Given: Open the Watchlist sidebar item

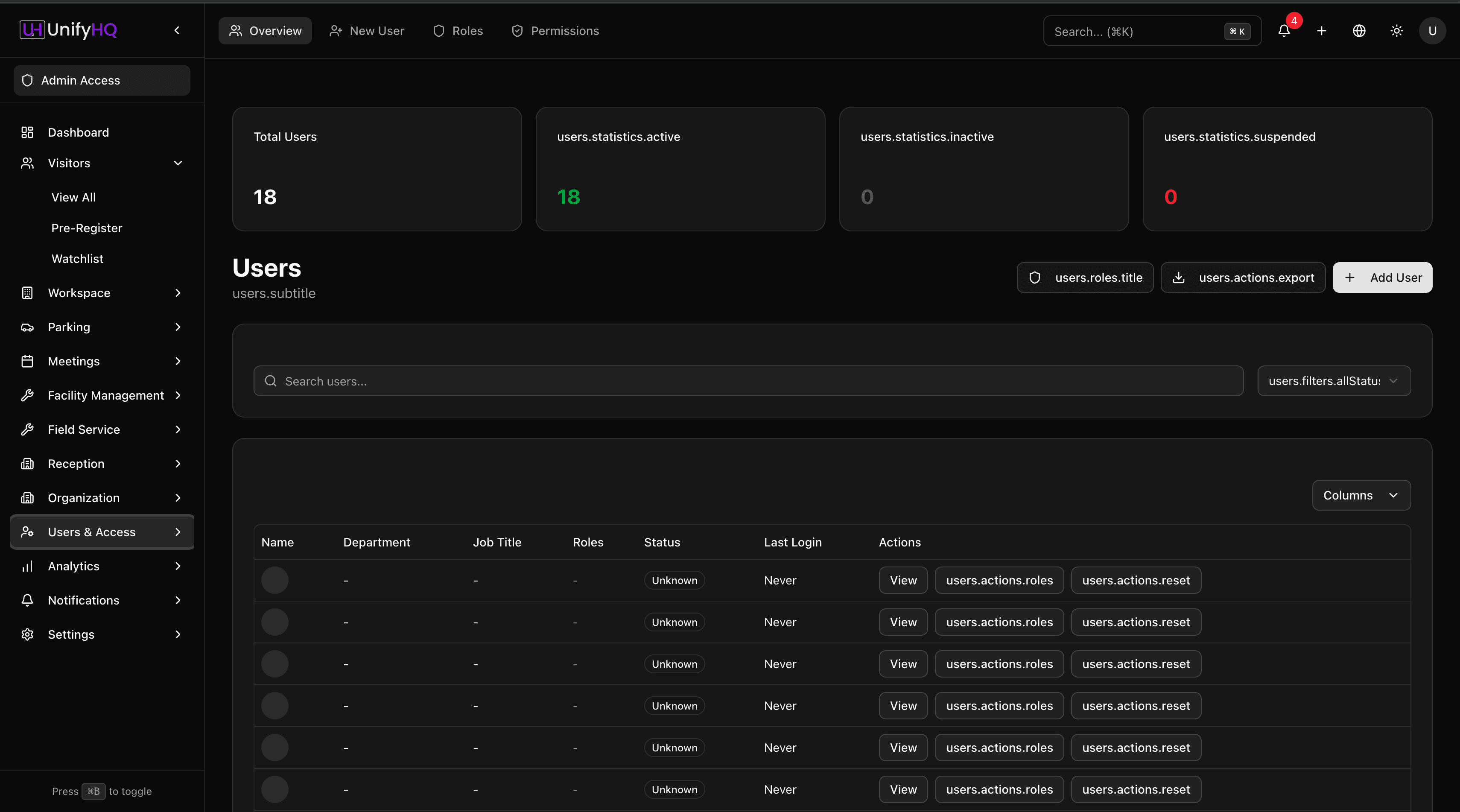Looking at the screenshot, I should pyautogui.click(x=77, y=258).
